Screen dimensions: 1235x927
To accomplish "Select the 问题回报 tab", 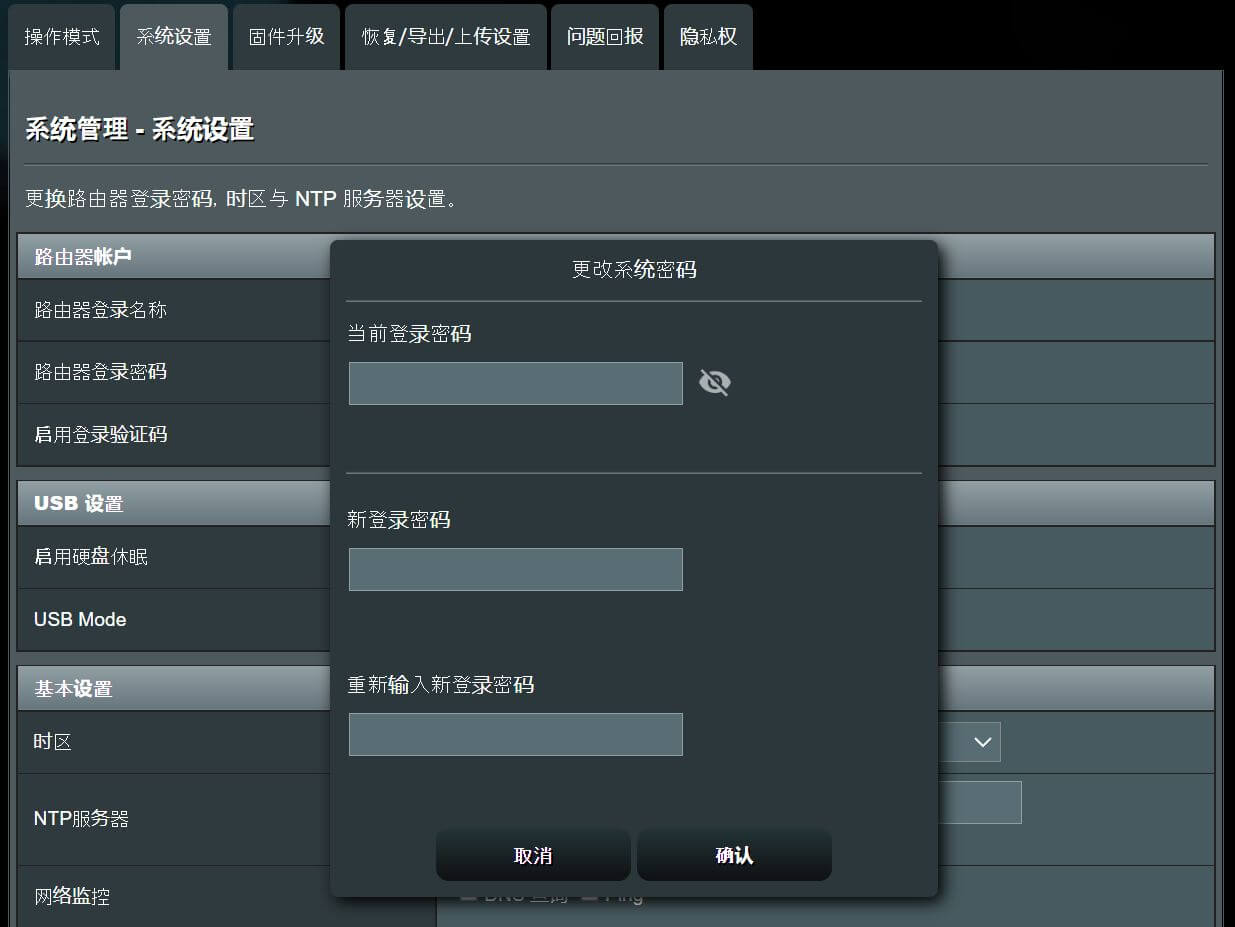I will (x=604, y=36).
